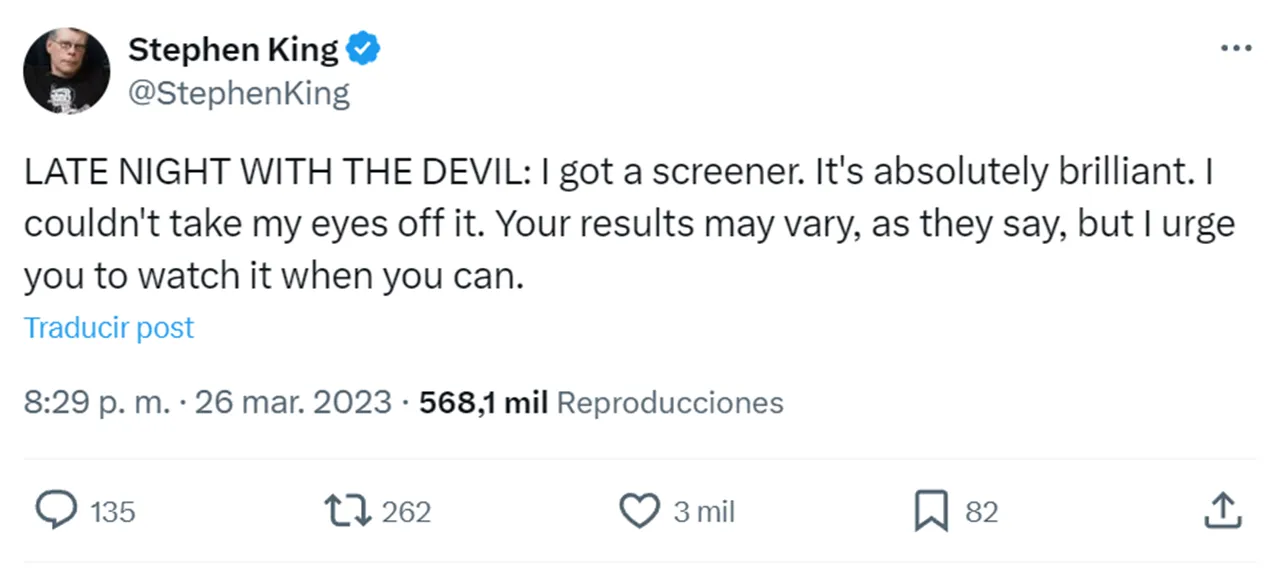Click the 82 bookmarks count
Image resolution: width=1280 pixels, height=577 pixels.
(x=981, y=512)
